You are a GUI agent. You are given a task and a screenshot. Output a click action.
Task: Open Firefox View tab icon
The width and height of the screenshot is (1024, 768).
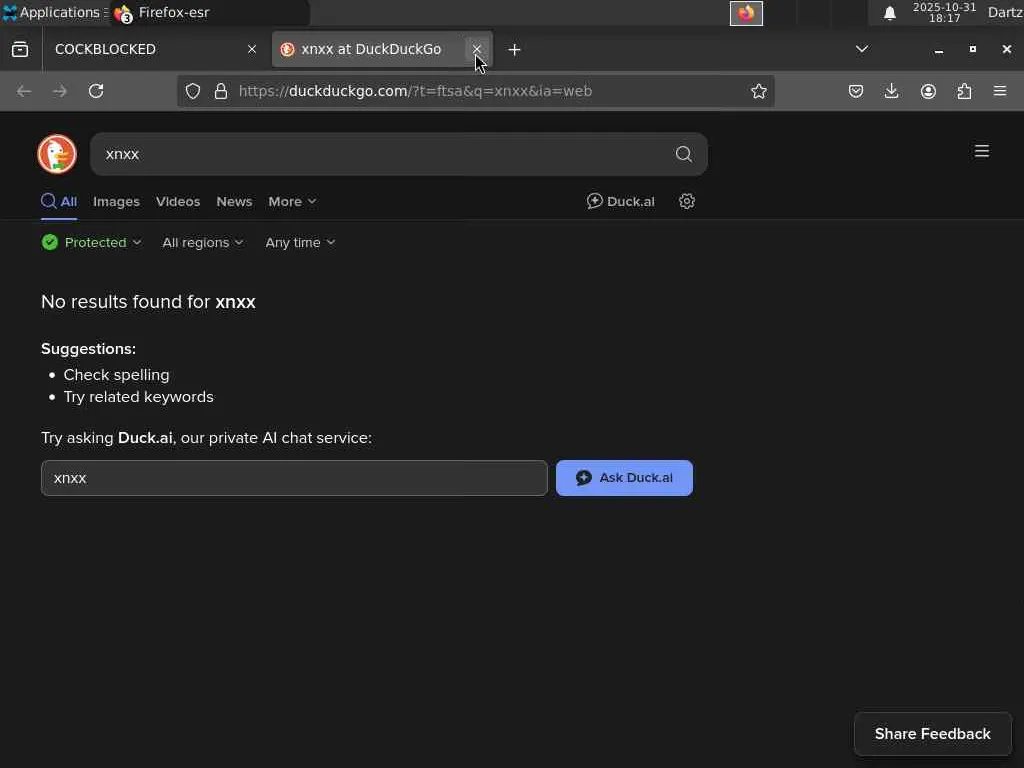[x=20, y=49]
